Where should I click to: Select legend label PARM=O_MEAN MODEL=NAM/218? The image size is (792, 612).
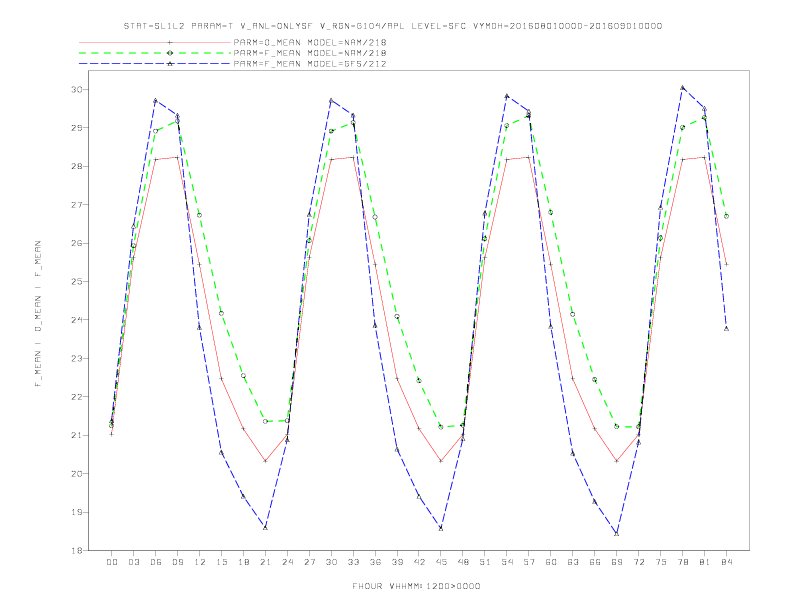310,42
